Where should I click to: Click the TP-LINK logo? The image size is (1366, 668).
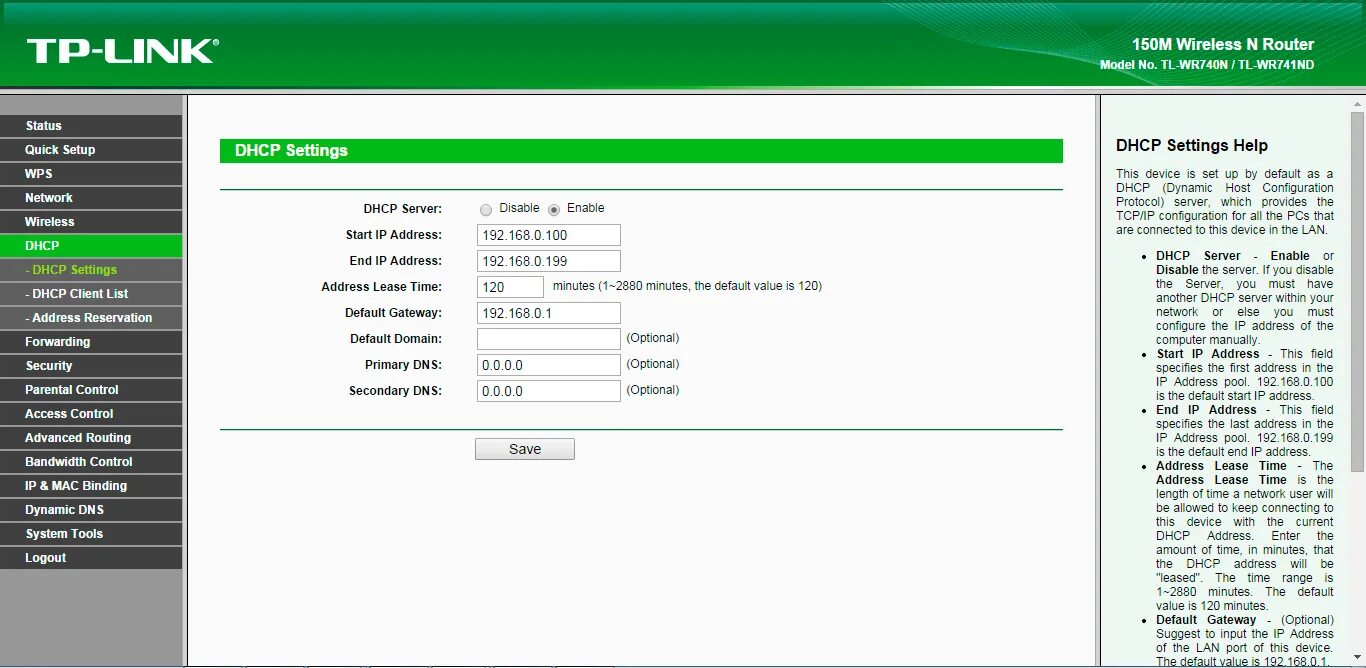[123, 52]
